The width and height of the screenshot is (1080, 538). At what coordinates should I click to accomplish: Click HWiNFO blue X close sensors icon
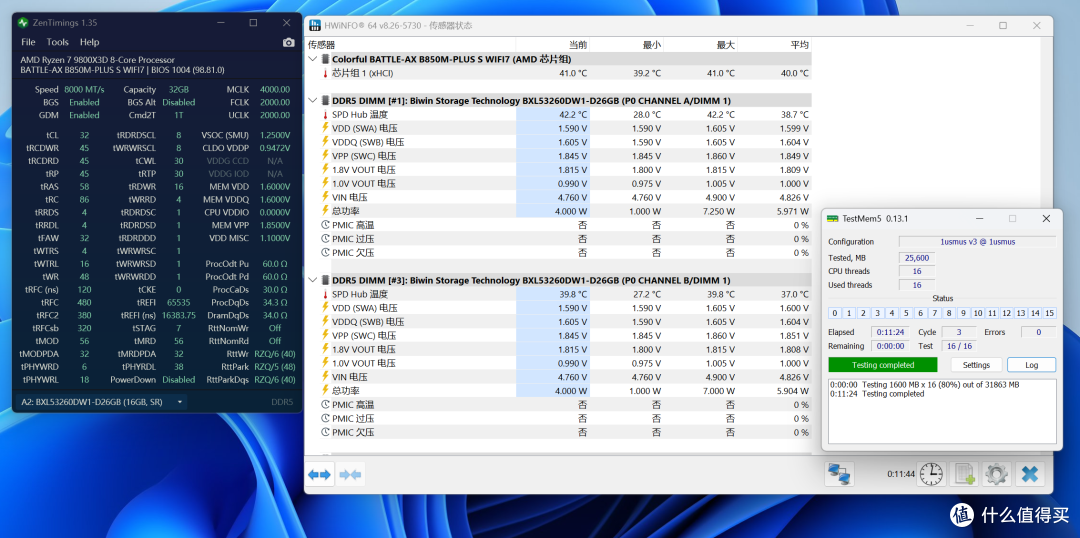(x=1030, y=474)
